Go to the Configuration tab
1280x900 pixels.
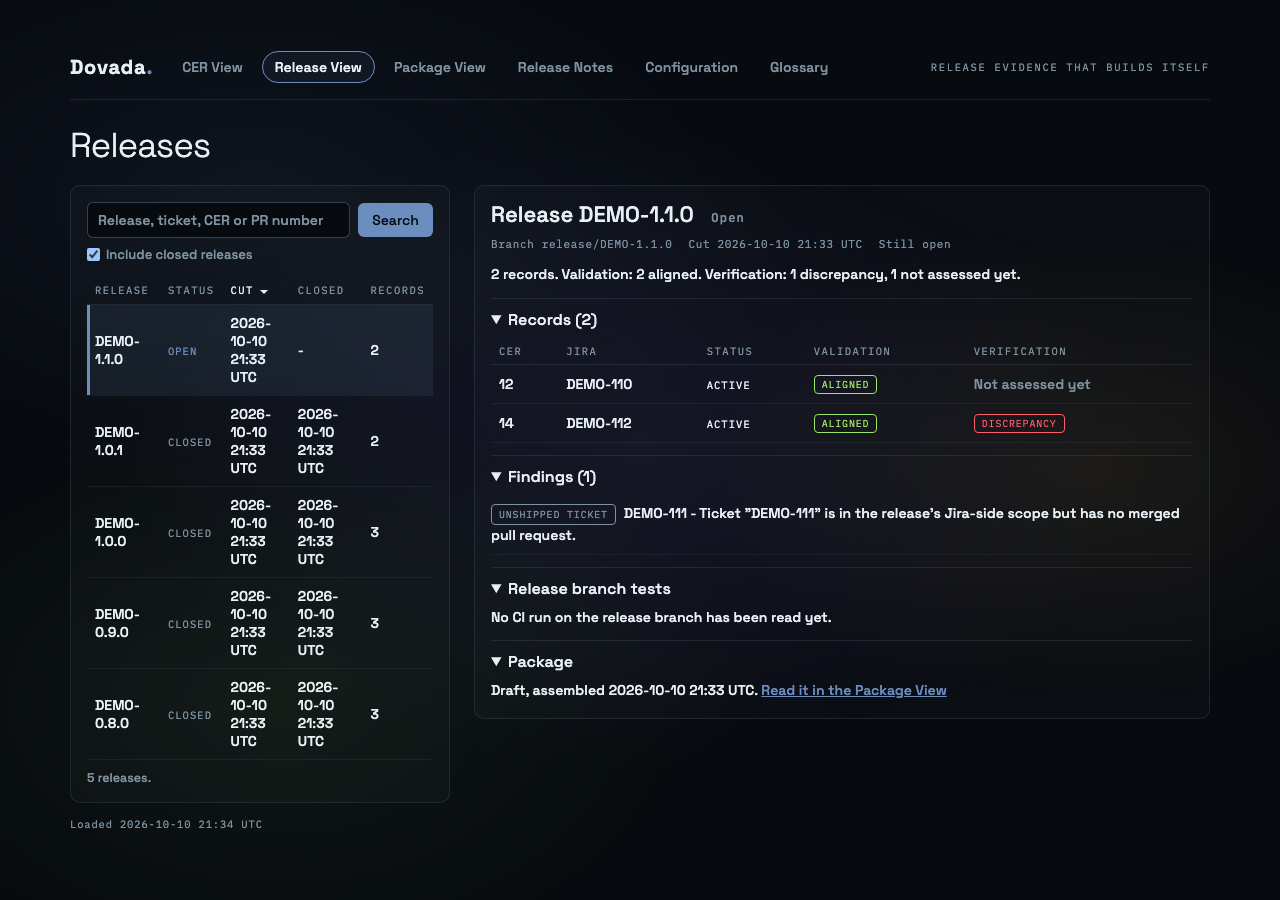click(691, 67)
